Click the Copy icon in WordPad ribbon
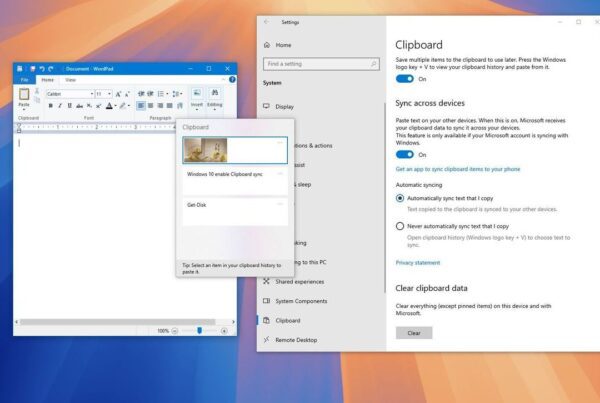Screen dimensions: 600x403 37,100
